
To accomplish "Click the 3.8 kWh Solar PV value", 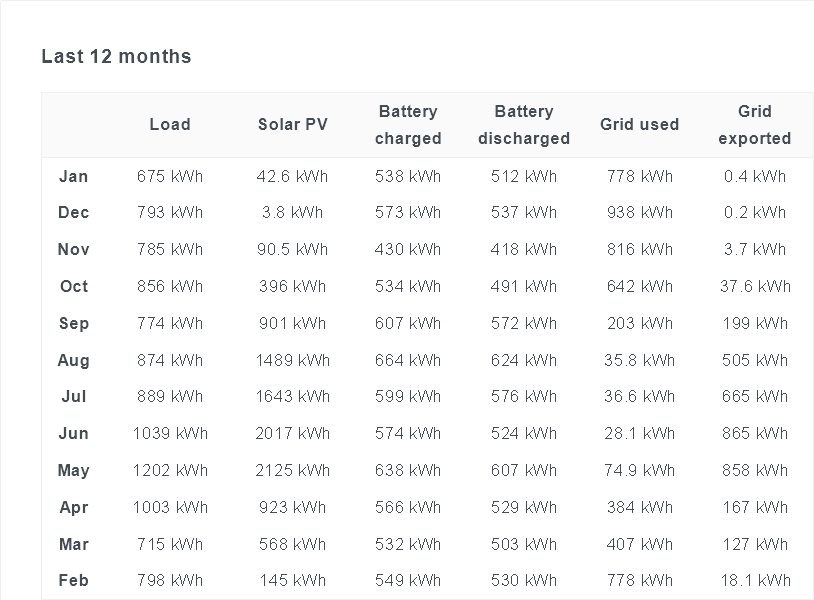I will pos(293,212).
